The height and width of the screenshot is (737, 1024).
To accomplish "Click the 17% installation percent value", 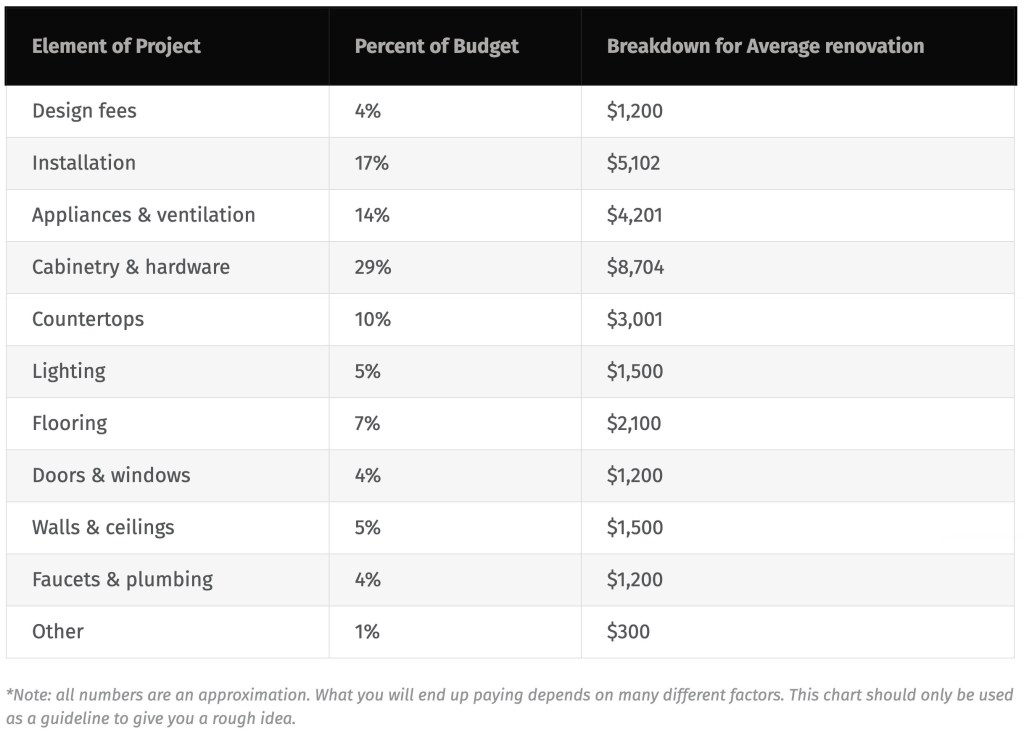I will point(372,163).
